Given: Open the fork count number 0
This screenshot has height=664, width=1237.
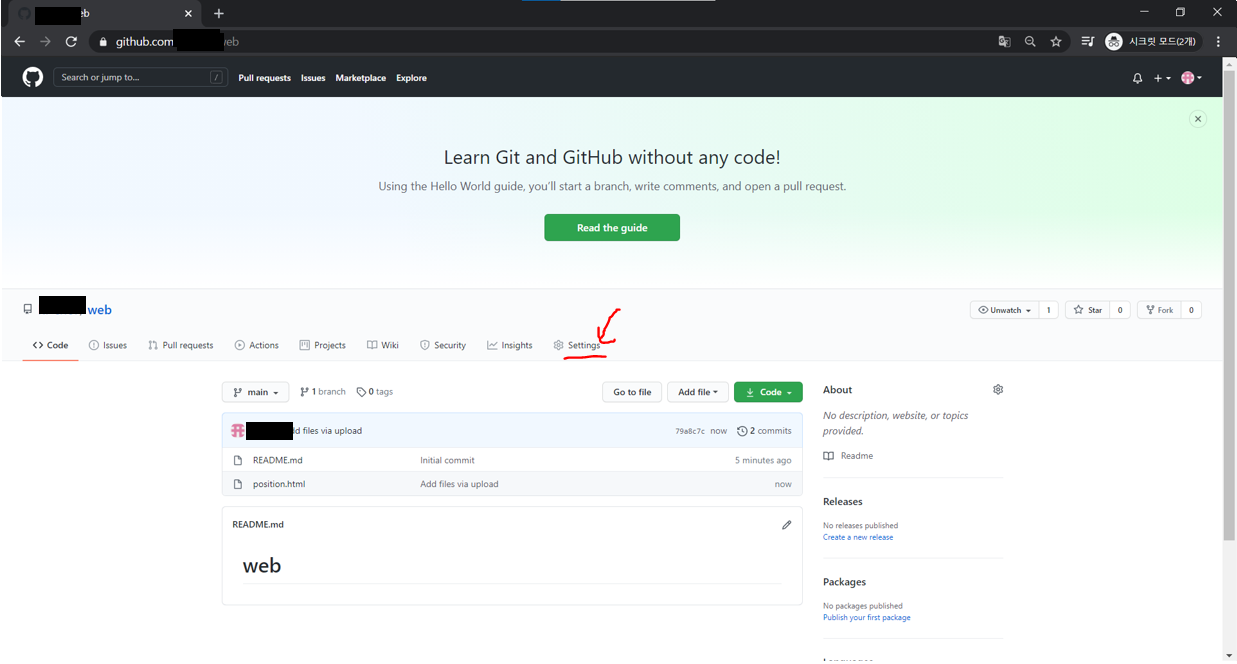Looking at the screenshot, I should pos(1191,310).
